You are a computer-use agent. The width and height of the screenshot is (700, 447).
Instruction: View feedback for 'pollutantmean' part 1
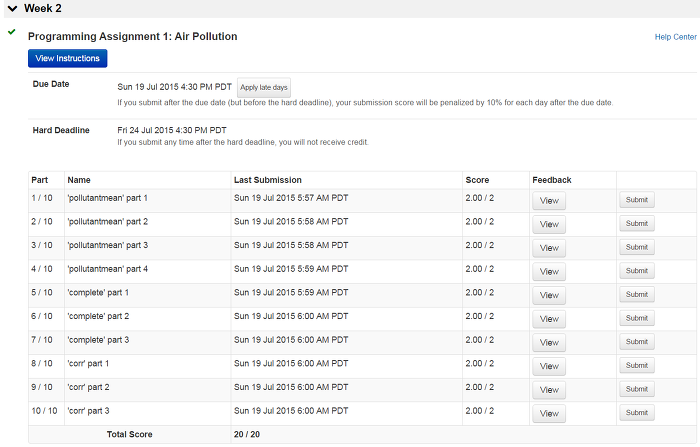(549, 201)
